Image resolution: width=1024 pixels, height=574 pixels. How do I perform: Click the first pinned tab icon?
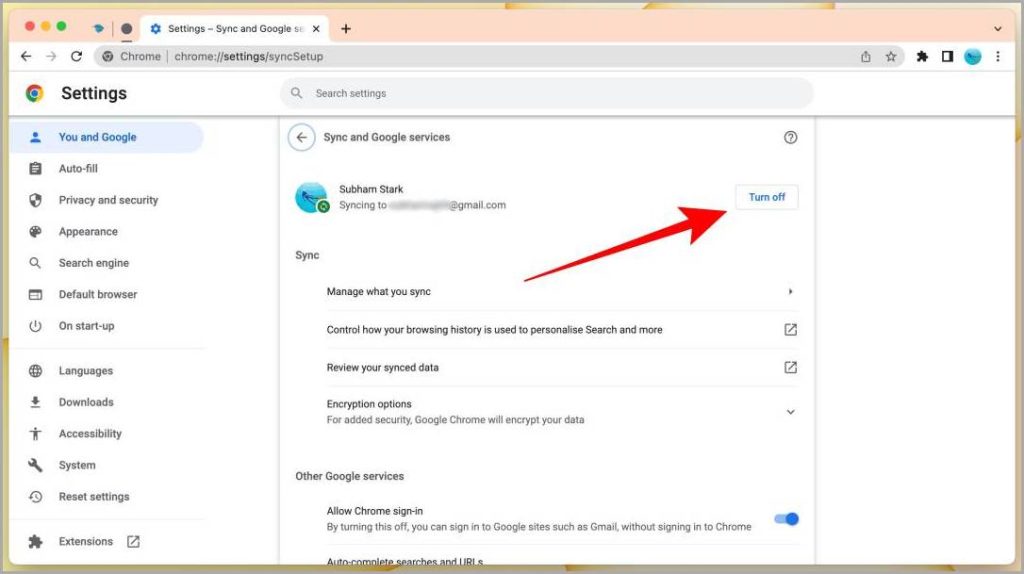[98, 29]
